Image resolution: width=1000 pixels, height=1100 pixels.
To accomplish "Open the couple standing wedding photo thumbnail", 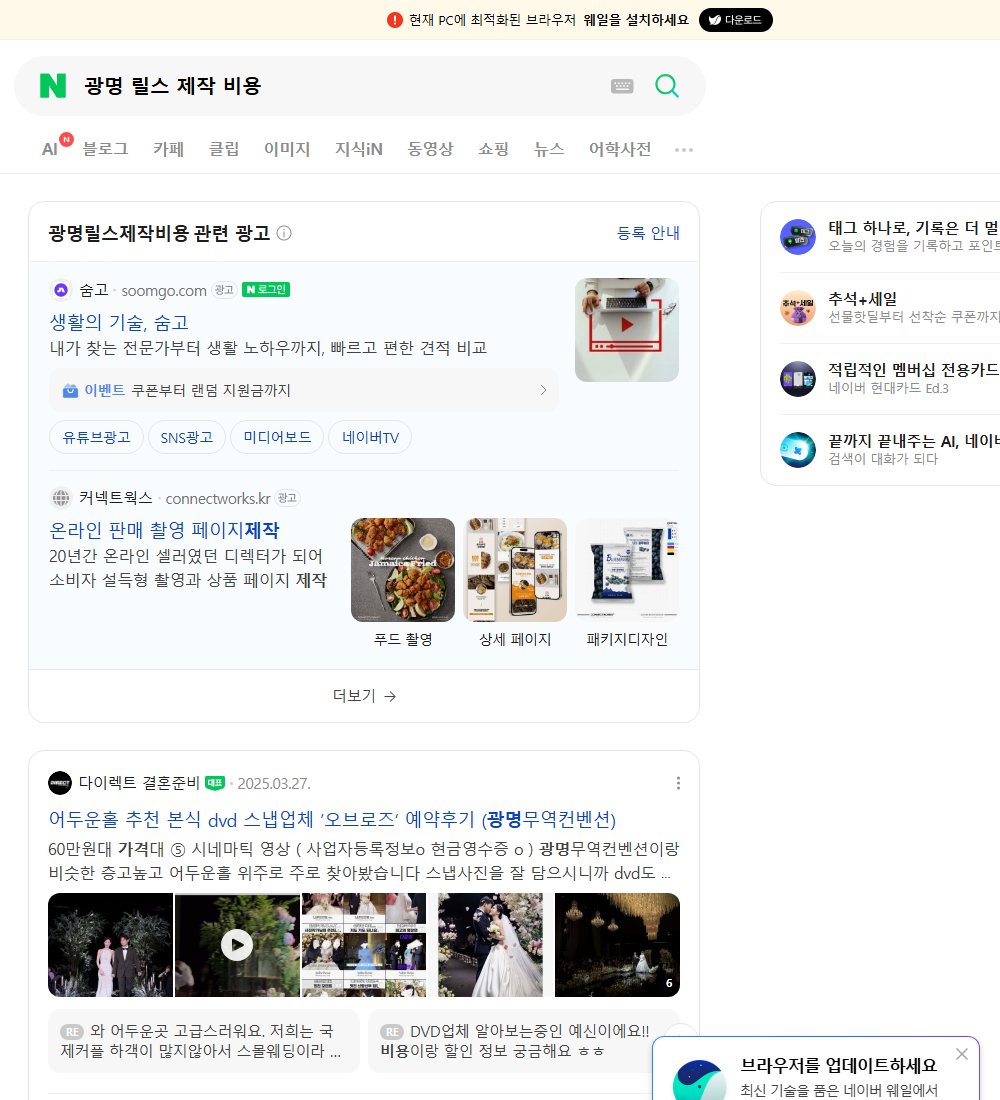I will [110, 945].
